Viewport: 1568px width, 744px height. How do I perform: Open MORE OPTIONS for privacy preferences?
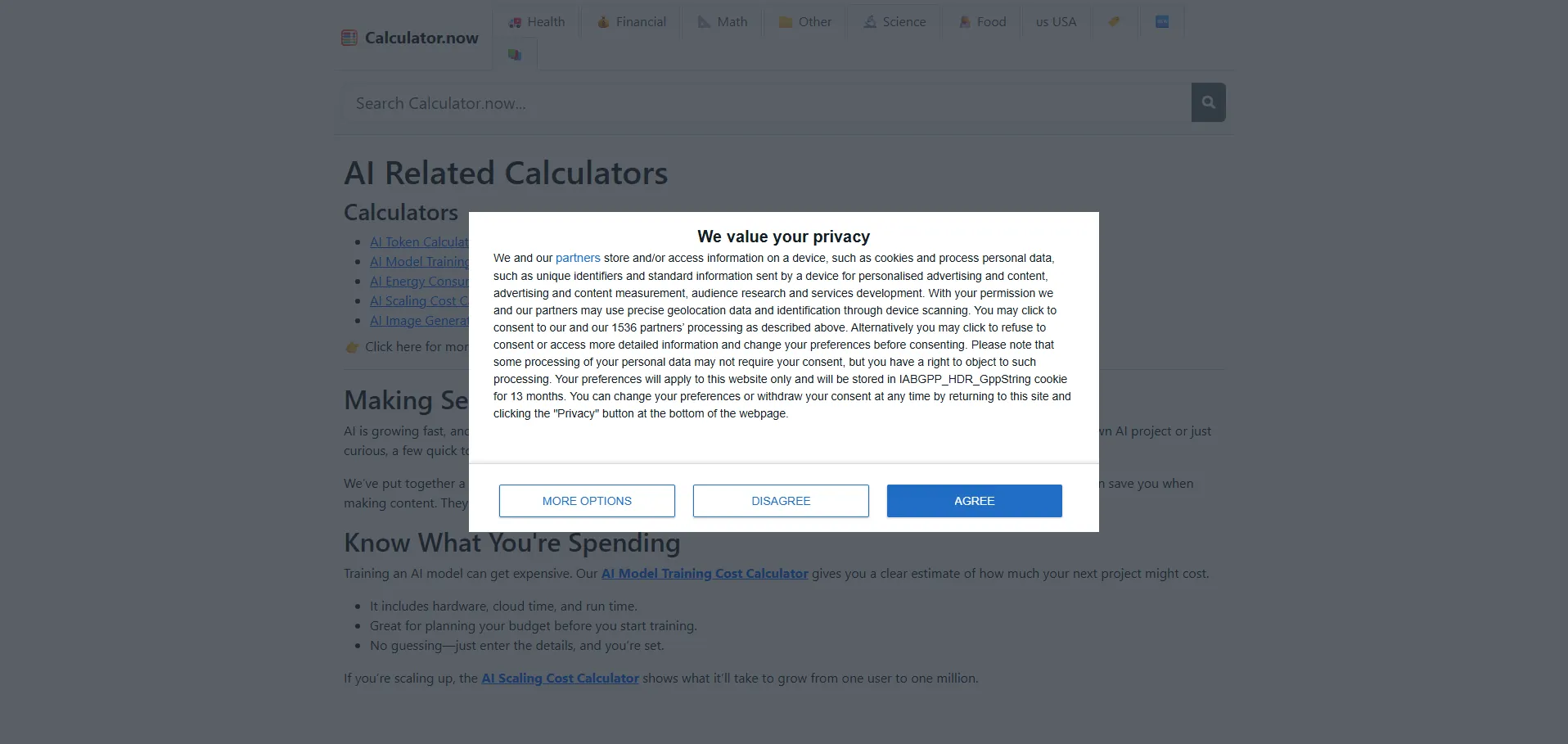pos(587,501)
